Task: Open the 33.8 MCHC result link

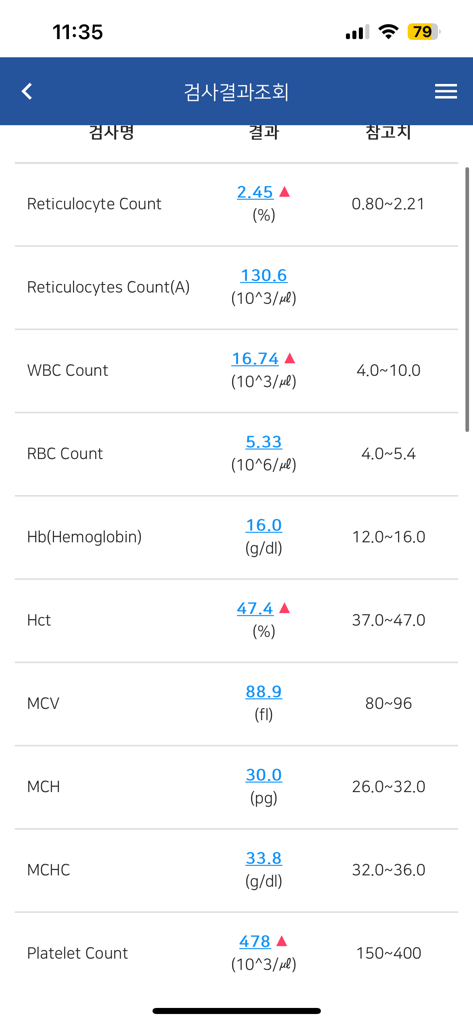Action: pos(264,858)
